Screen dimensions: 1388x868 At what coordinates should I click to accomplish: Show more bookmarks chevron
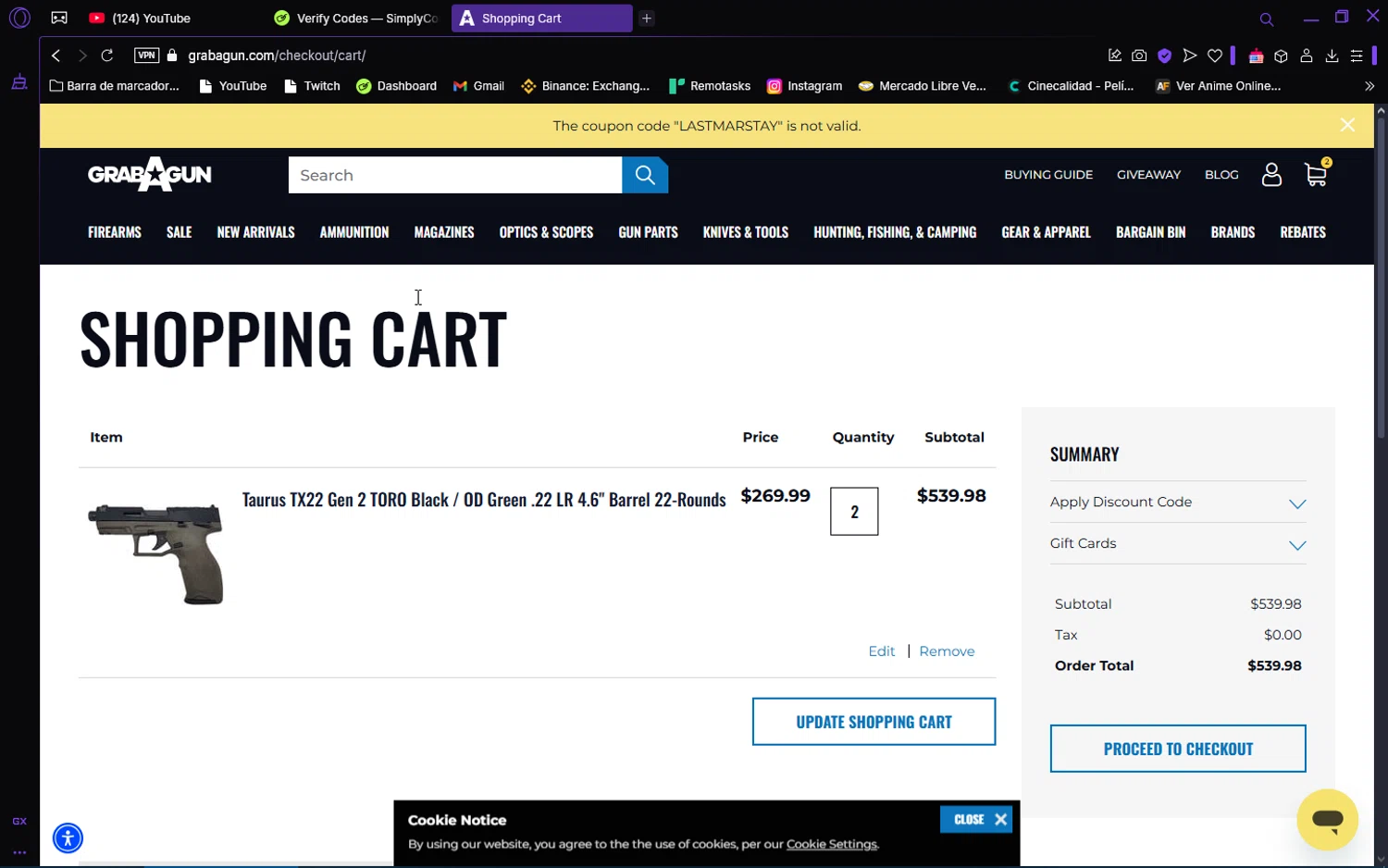(1369, 86)
